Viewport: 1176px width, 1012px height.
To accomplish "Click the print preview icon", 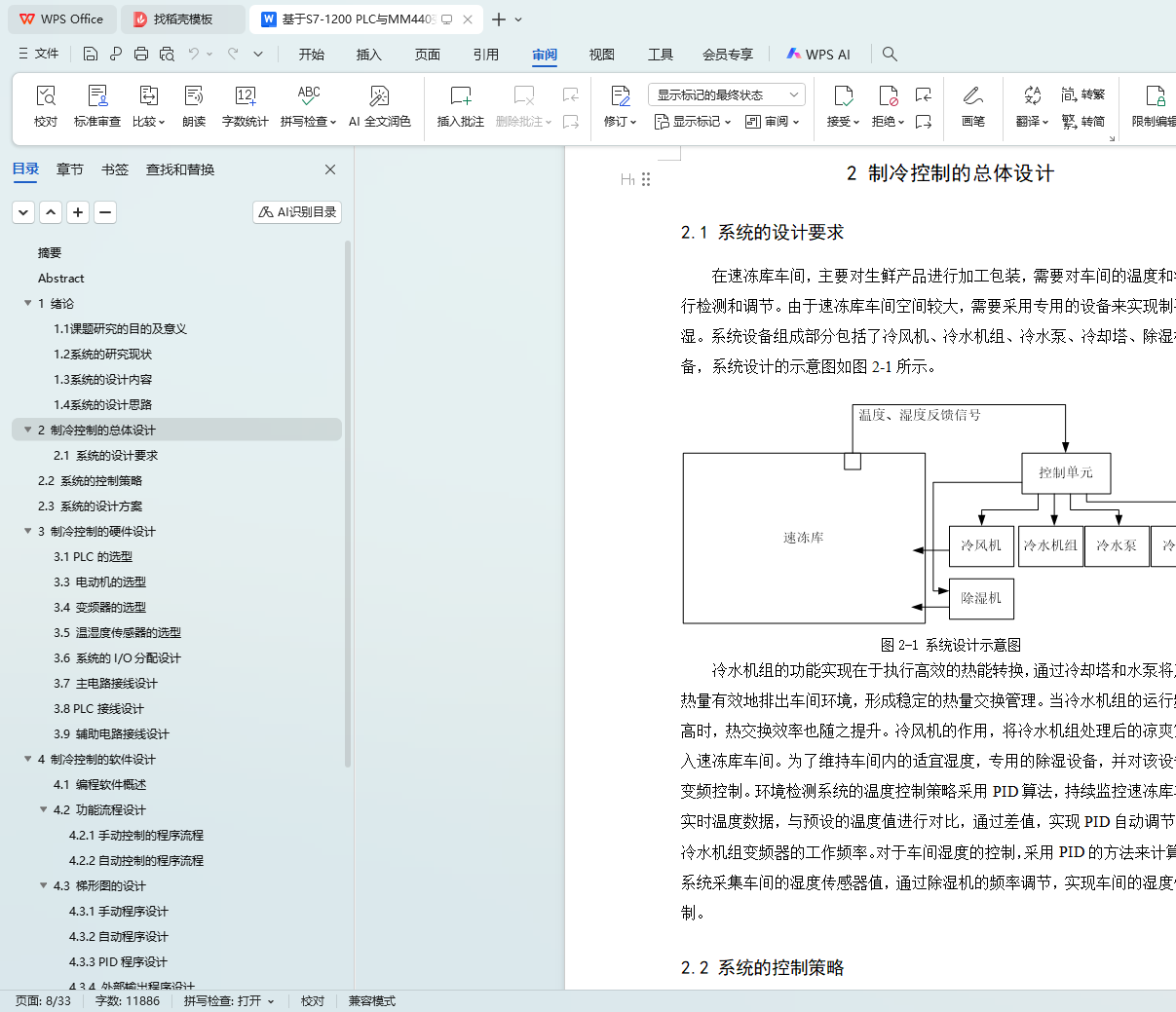I will [x=167, y=54].
